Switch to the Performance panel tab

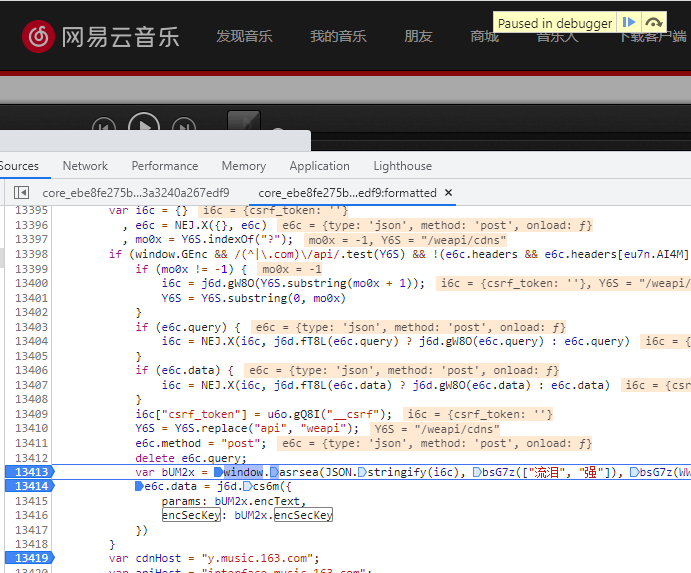[x=165, y=166]
